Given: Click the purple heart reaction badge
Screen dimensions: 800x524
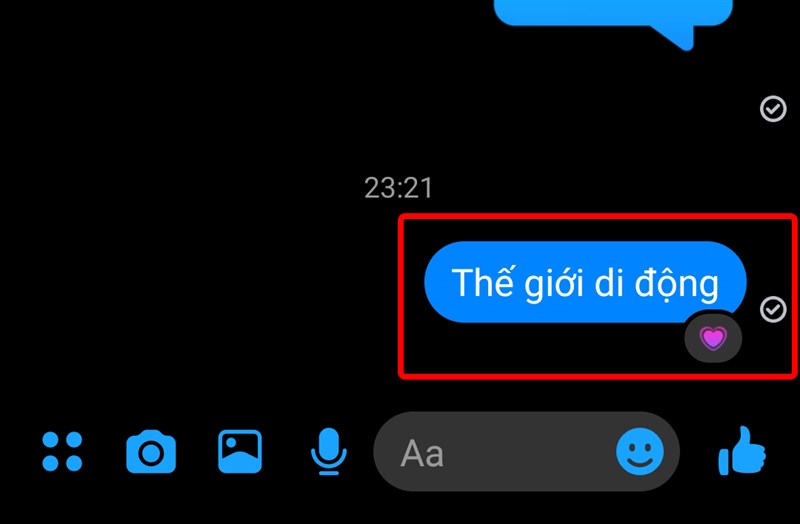Looking at the screenshot, I should [x=713, y=337].
